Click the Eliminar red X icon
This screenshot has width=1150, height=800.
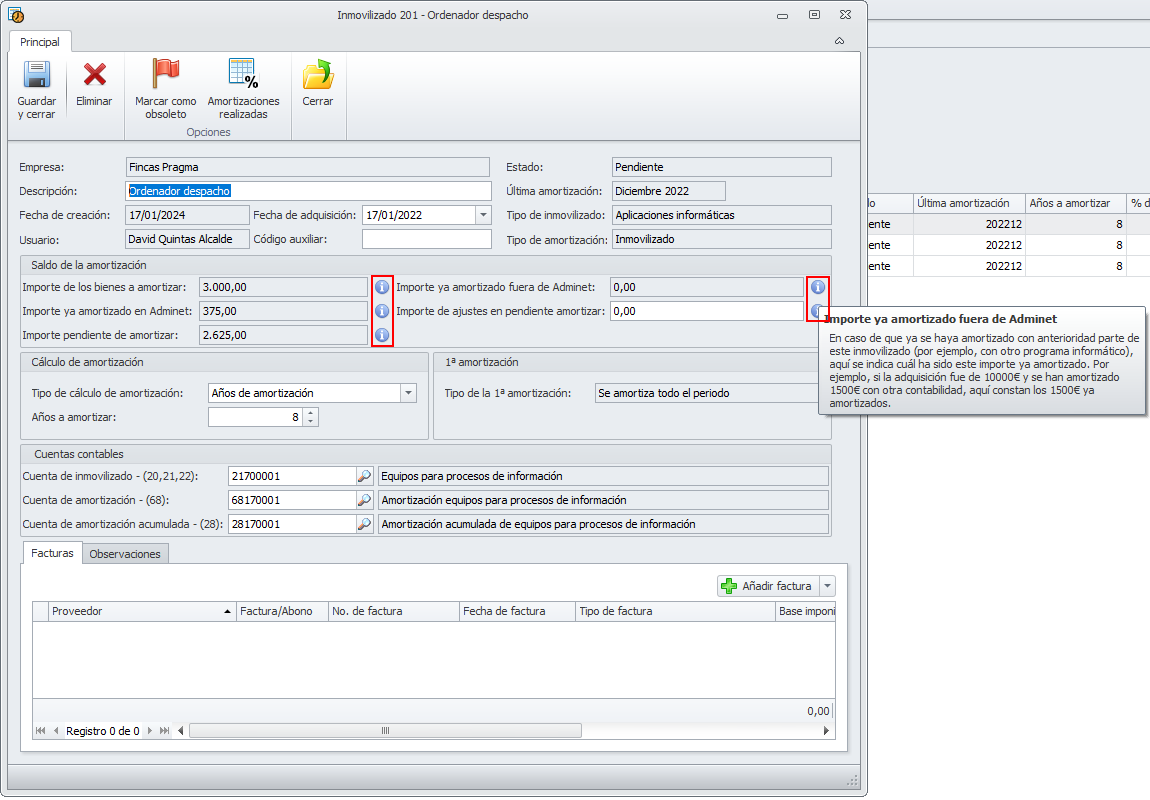(x=94, y=75)
